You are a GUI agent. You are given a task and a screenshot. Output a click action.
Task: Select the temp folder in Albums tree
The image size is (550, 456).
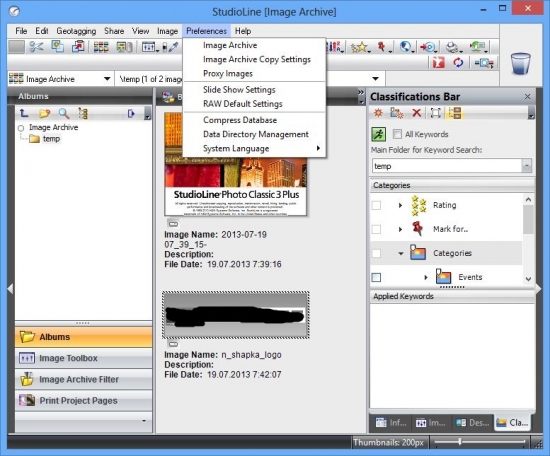[x=51, y=139]
